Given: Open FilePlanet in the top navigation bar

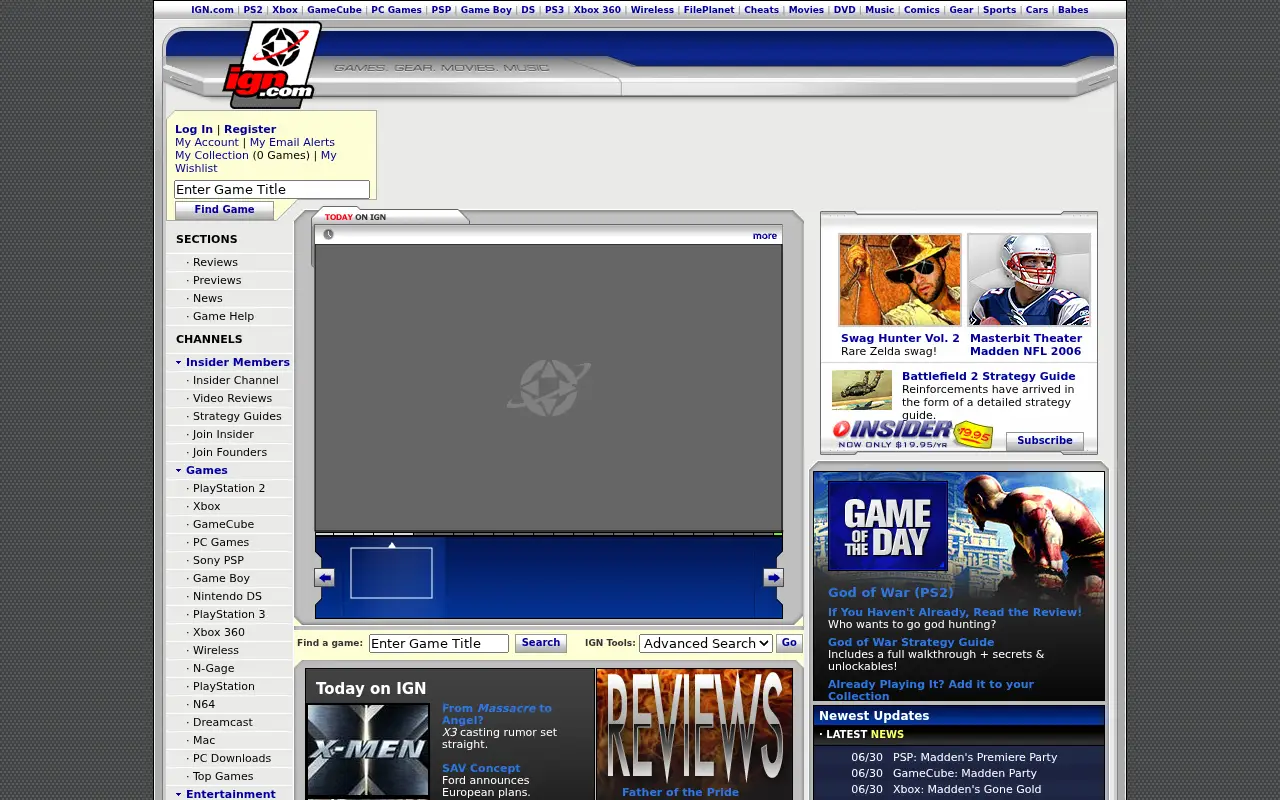Looking at the screenshot, I should pyautogui.click(x=709, y=10).
